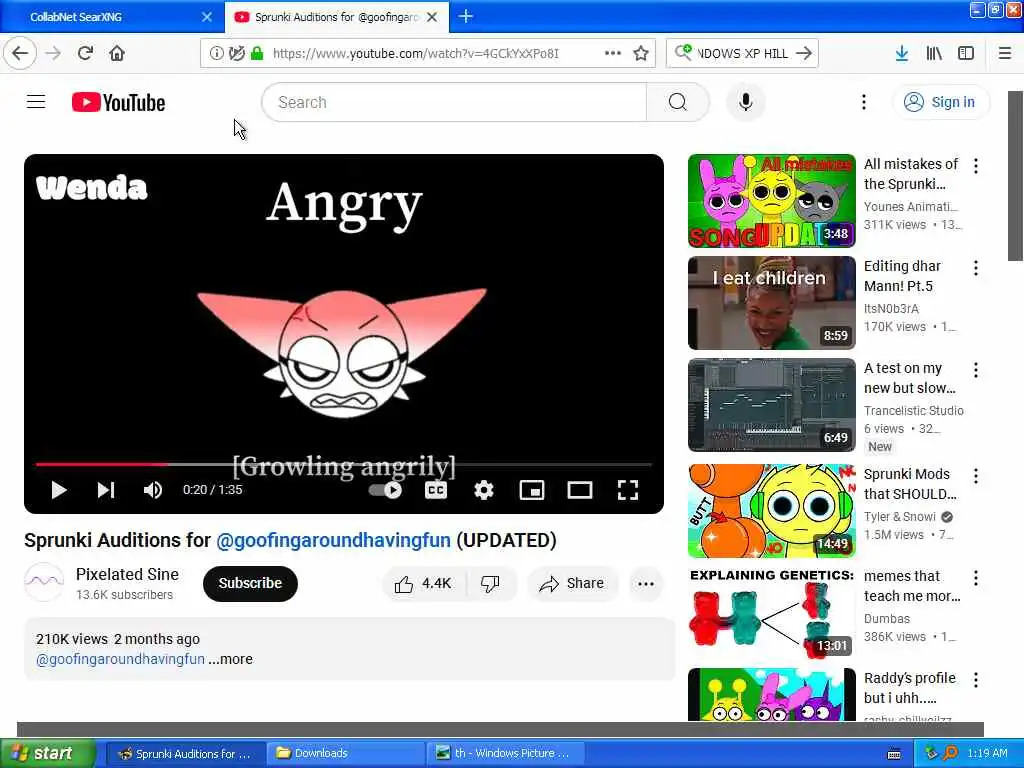Click the go arrow in browser search box
This screenshot has height=768, width=1024.
coord(804,53)
